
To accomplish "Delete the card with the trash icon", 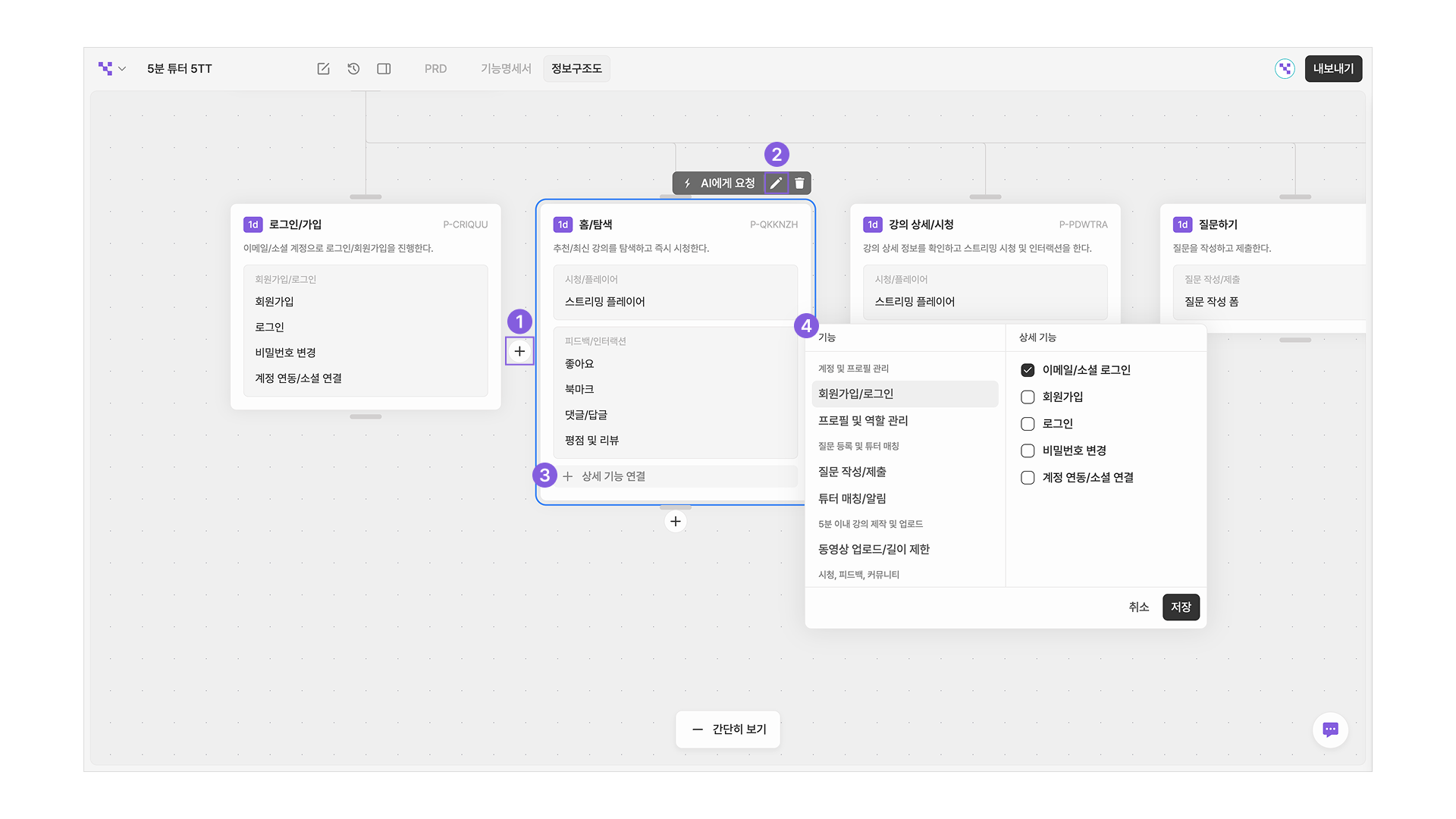I will click(x=799, y=183).
